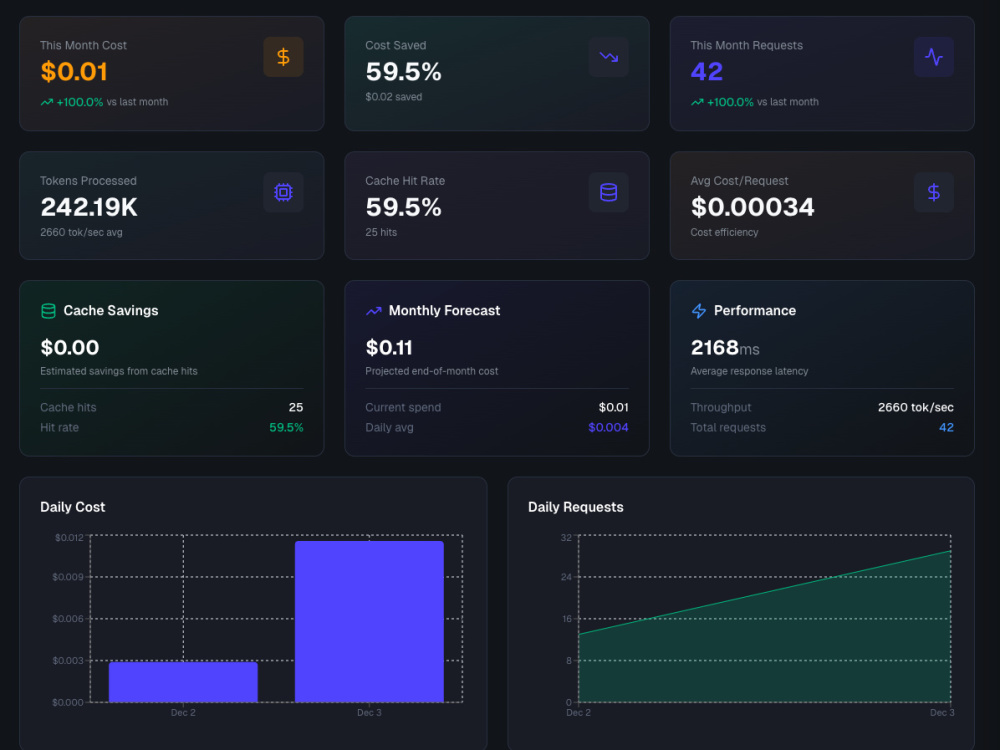Click "Projected end-of-month cost" text

point(432,371)
